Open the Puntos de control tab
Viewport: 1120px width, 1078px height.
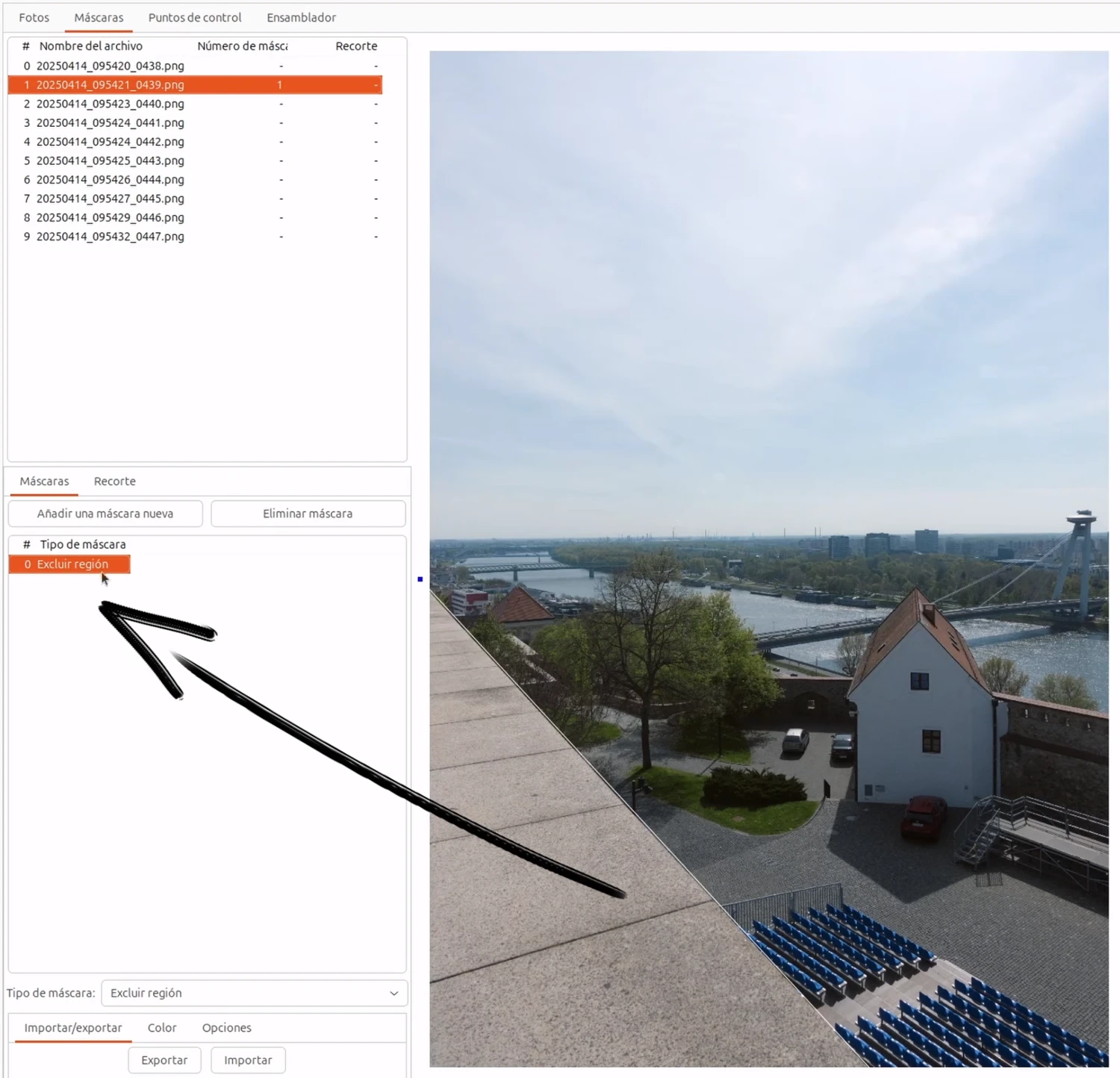click(x=194, y=17)
